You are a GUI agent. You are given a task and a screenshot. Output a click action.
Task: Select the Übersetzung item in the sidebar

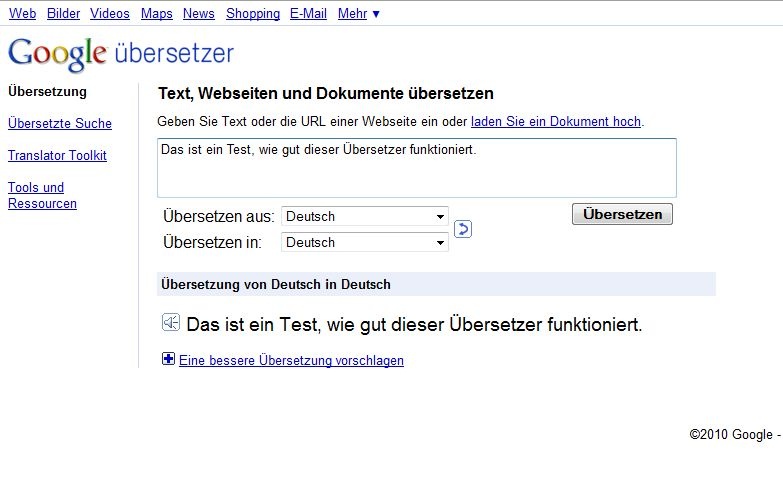point(47,91)
